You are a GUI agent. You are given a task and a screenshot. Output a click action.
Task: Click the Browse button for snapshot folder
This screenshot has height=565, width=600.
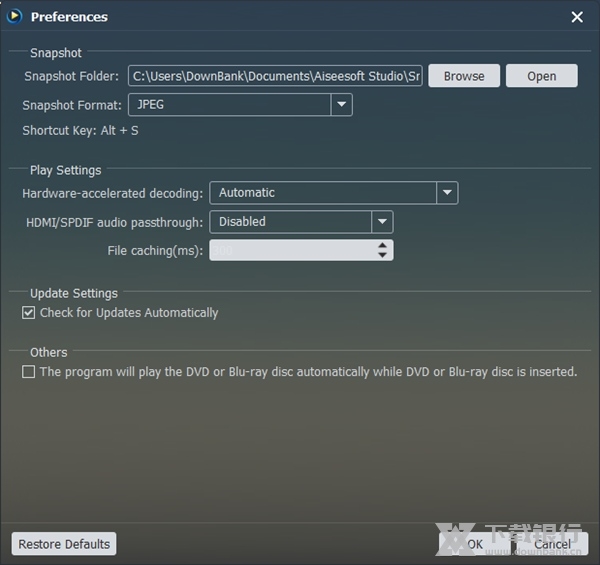click(x=464, y=76)
